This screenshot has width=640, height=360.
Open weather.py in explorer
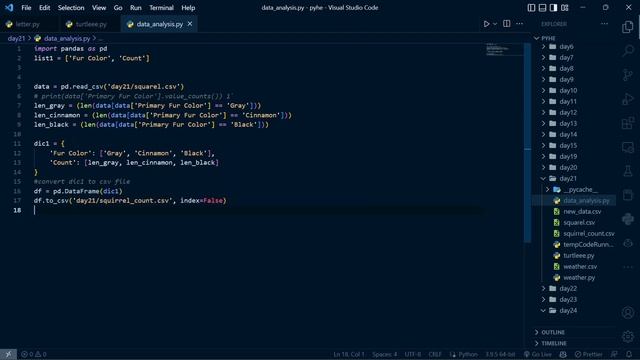579,278
